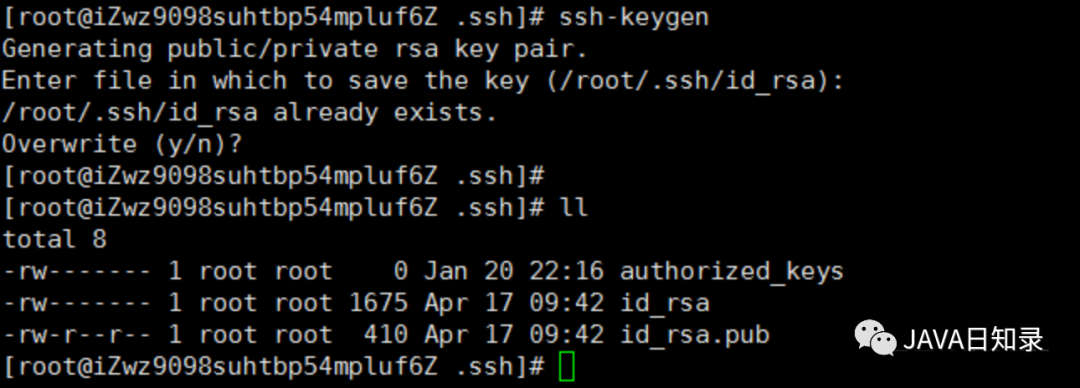Viewport: 1080px width, 388px height.
Task: Click the JAVA日知录 watermark text
Action: coord(973,339)
